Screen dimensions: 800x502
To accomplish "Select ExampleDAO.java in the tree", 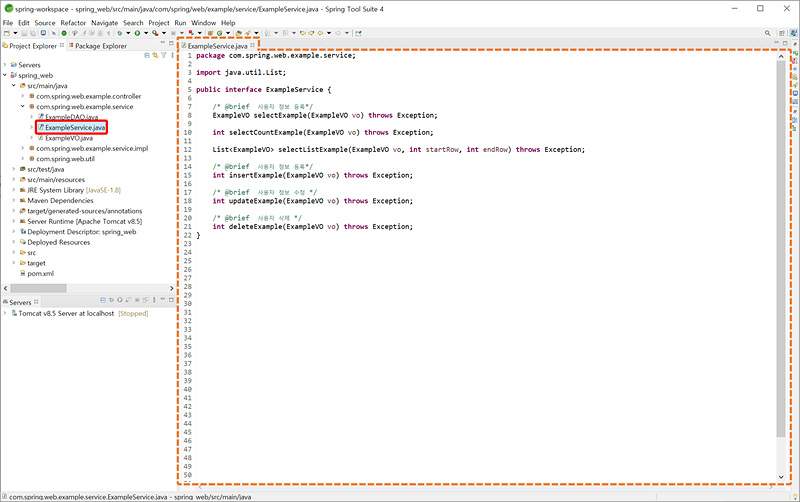I will point(68,117).
